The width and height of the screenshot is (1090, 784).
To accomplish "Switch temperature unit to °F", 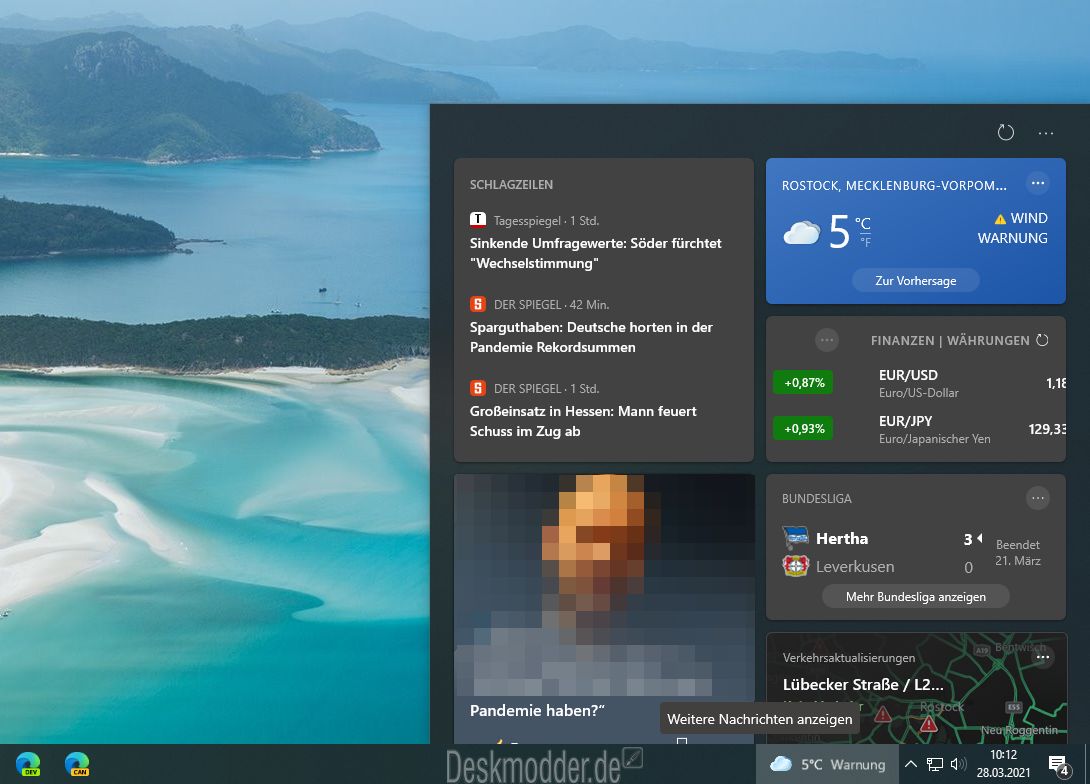I will click(x=865, y=242).
